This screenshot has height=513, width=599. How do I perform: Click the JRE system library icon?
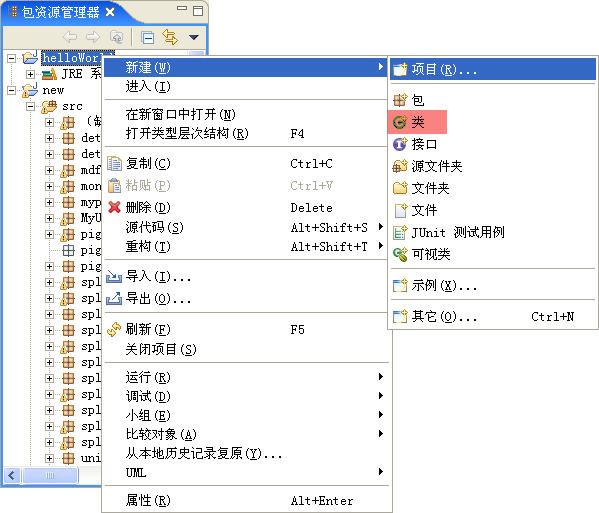tap(49, 74)
